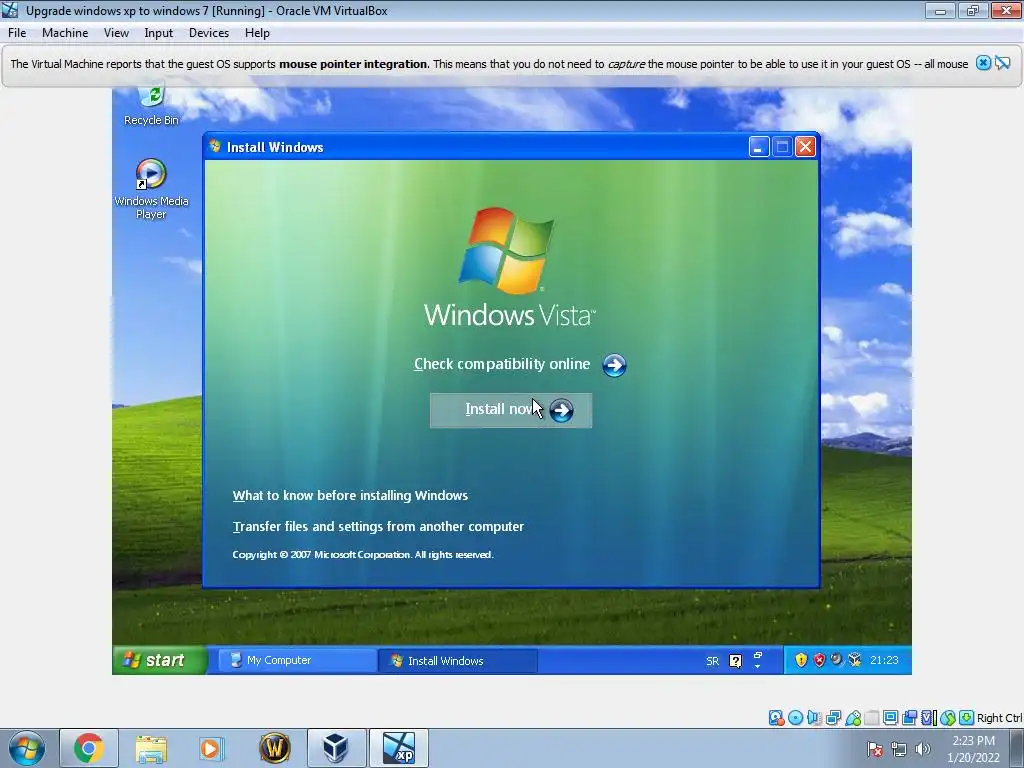Viewport: 1024px width, 768px height.
Task: Click the red security alert shield tray icon
Action: pos(819,660)
